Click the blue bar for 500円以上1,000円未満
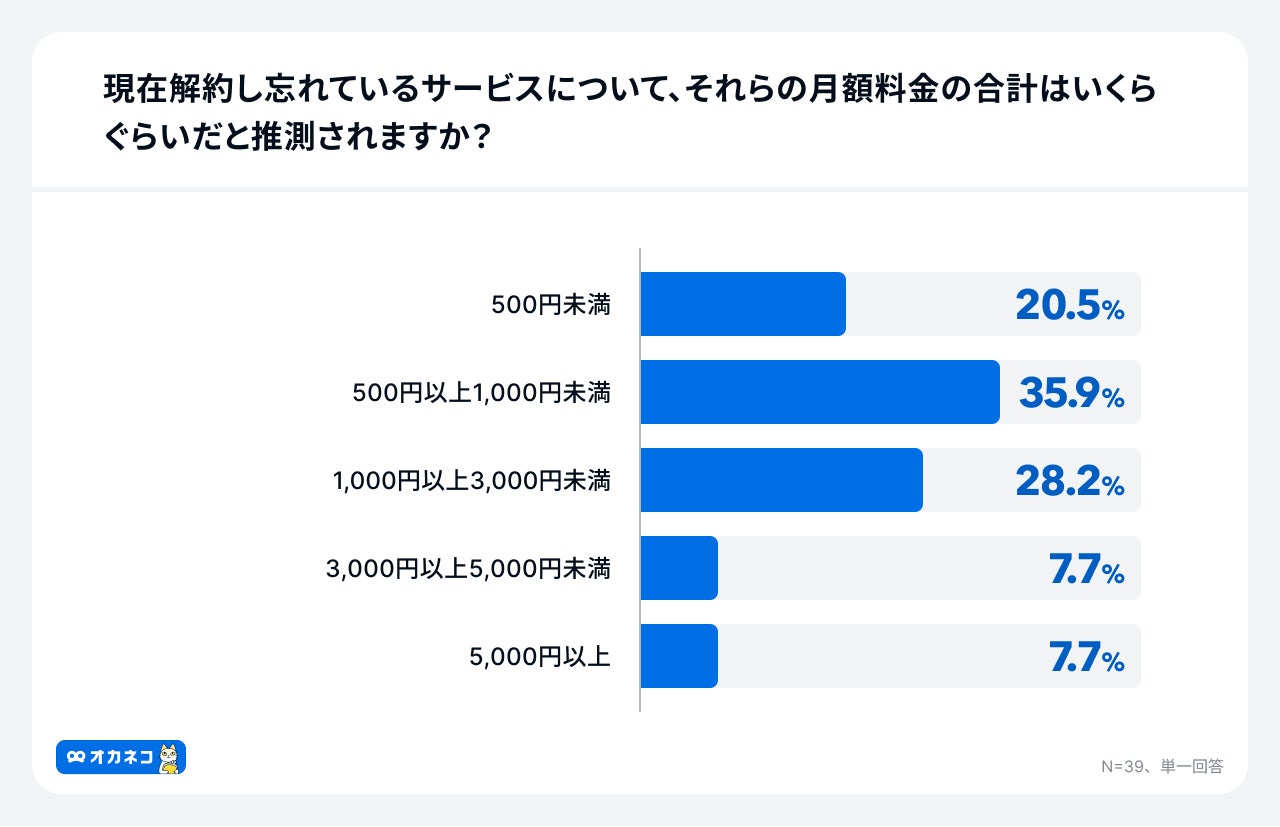 pyautogui.click(x=820, y=392)
